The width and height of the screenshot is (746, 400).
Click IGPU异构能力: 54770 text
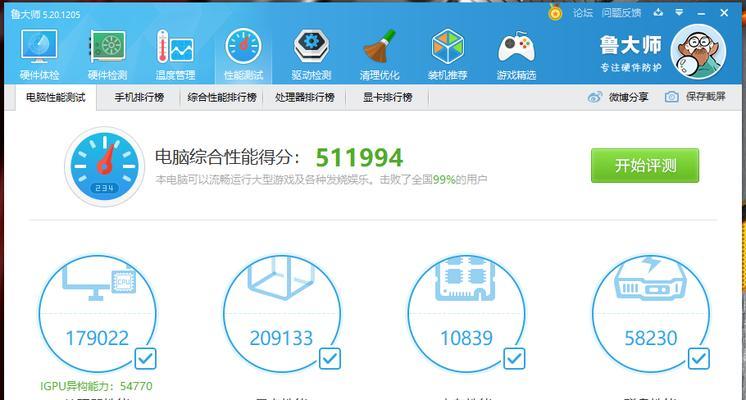pos(96,386)
